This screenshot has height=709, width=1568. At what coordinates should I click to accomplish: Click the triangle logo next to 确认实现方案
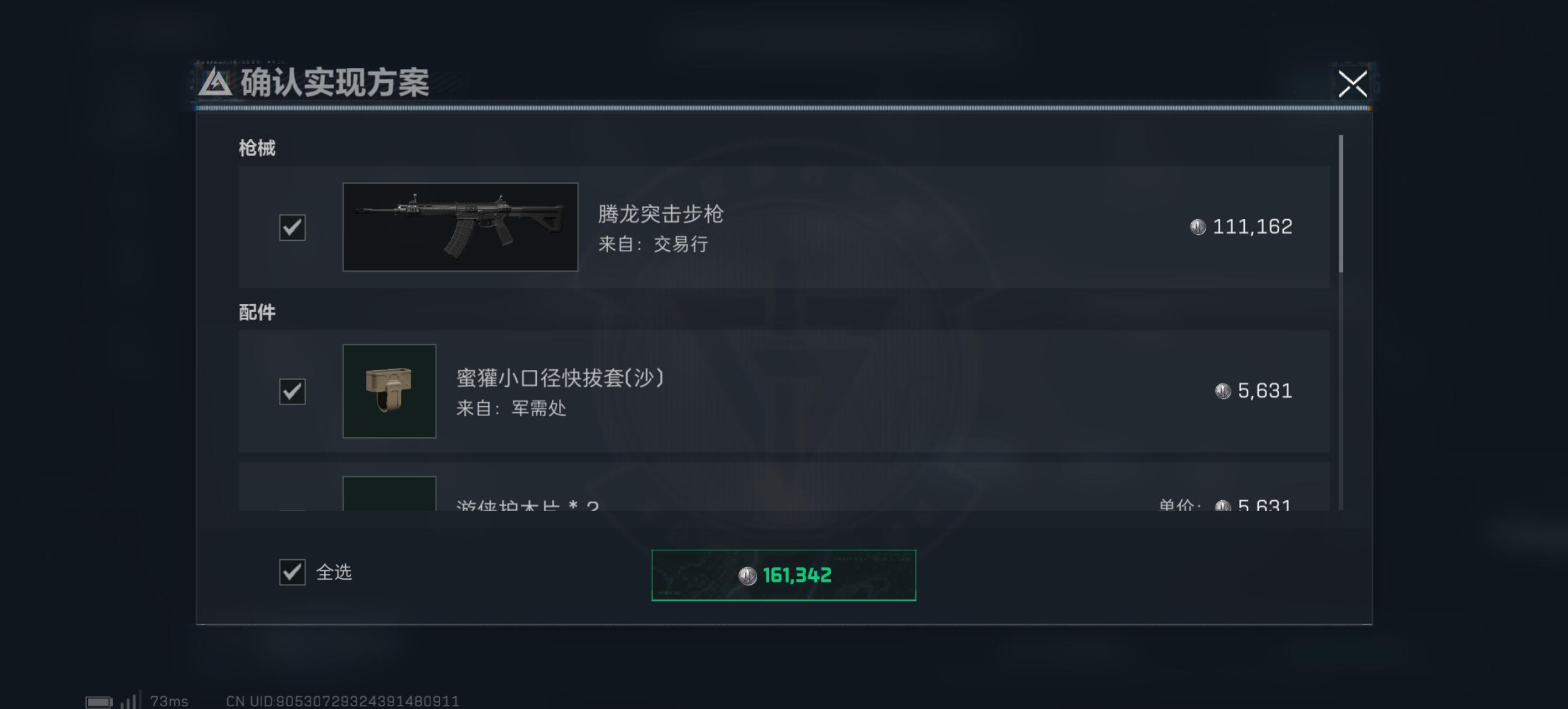point(215,83)
